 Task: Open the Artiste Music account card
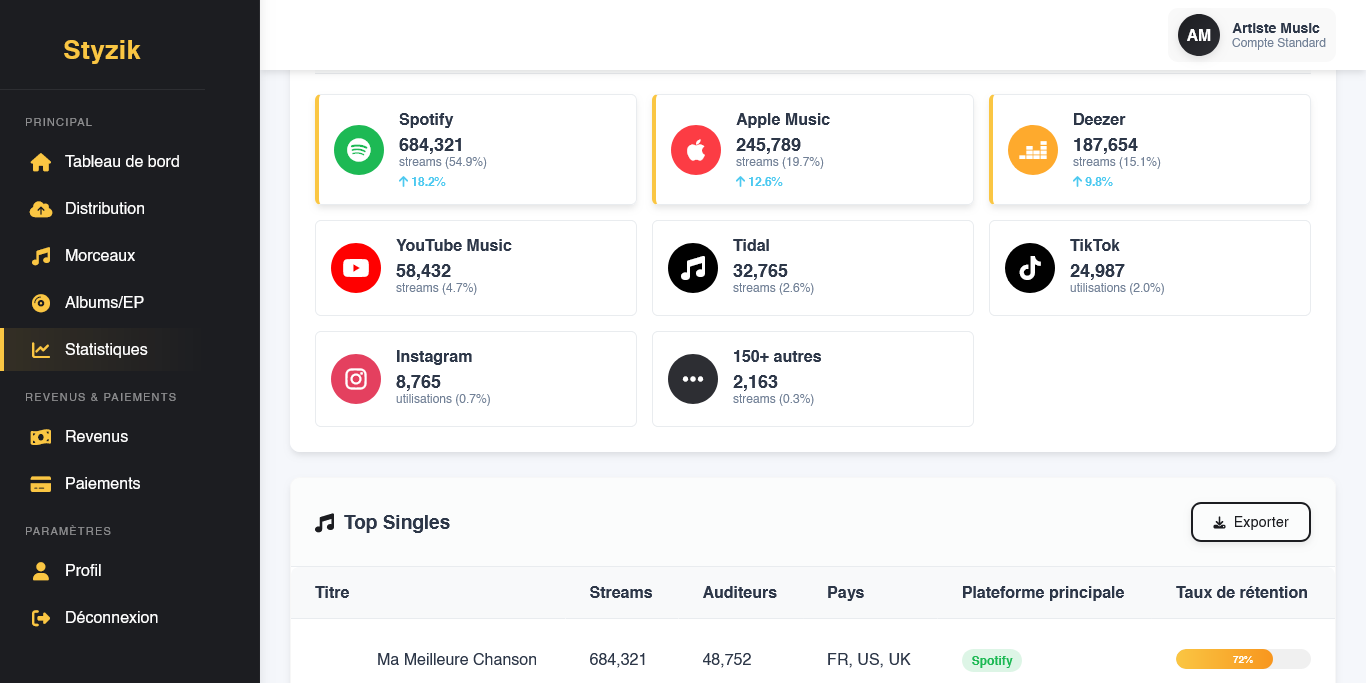(1252, 35)
